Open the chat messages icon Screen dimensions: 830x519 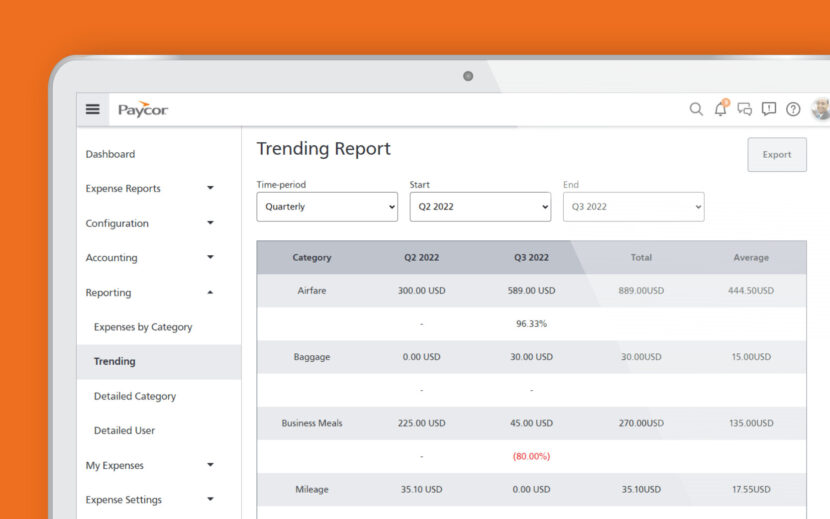(745, 109)
